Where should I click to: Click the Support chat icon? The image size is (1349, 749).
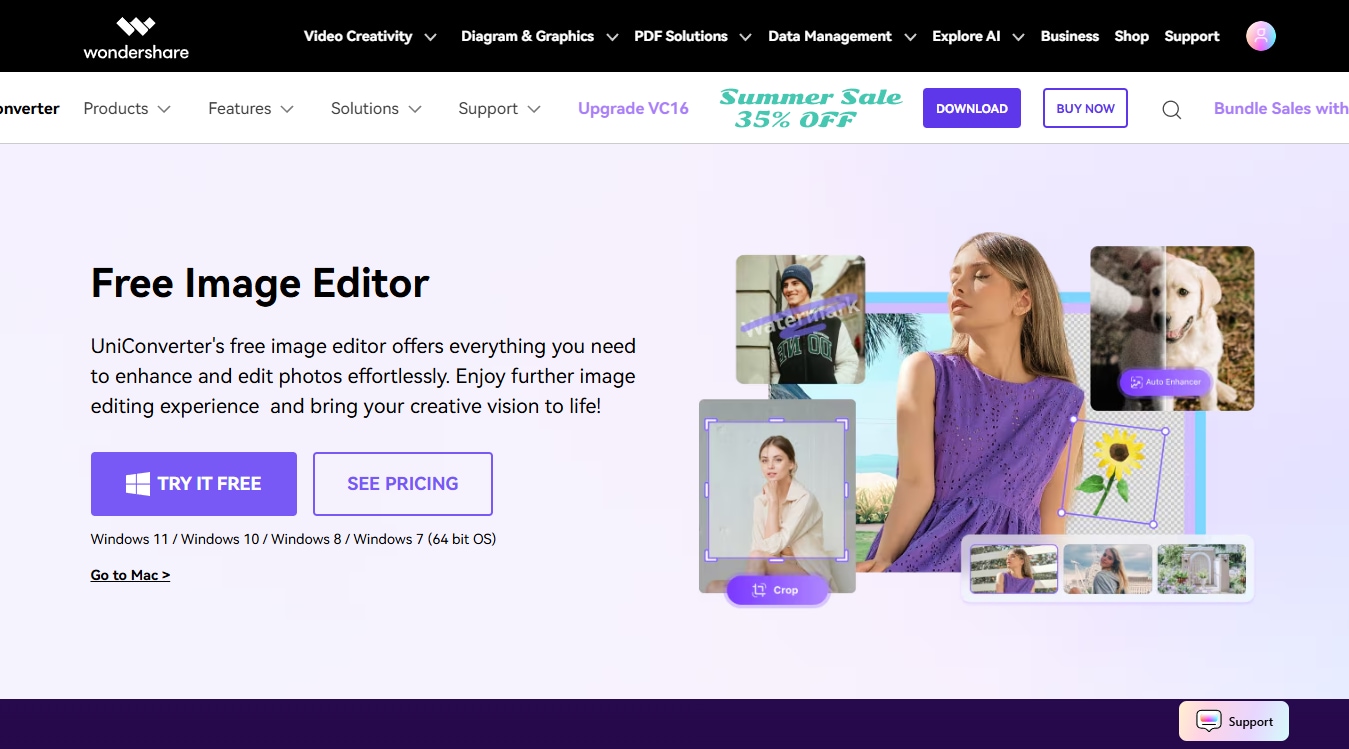pyautogui.click(x=1209, y=721)
